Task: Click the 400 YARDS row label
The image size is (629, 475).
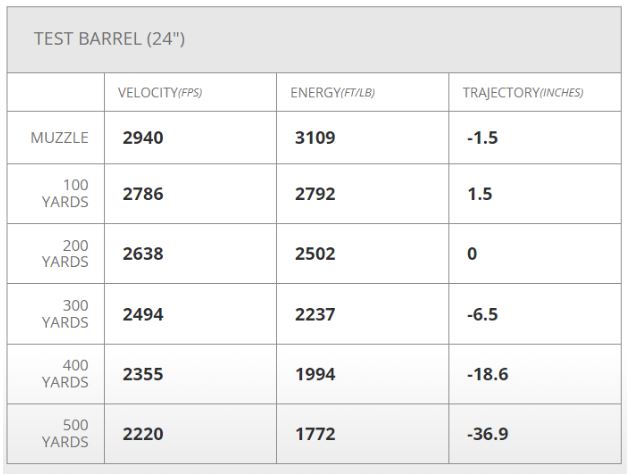Action: 65,374
